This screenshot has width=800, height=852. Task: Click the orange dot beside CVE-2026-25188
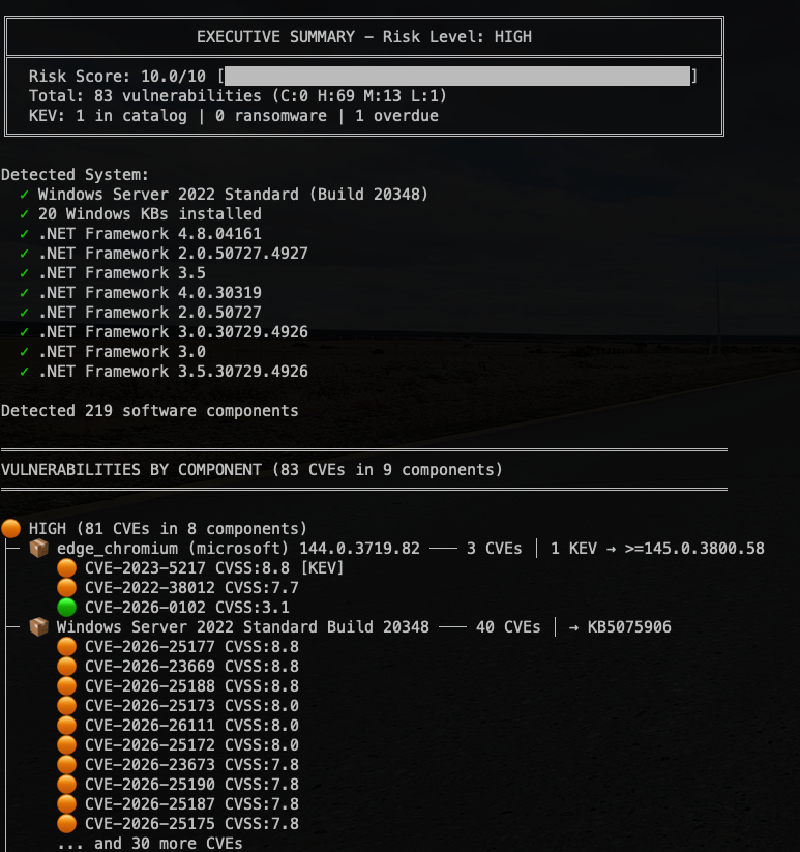click(67, 686)
